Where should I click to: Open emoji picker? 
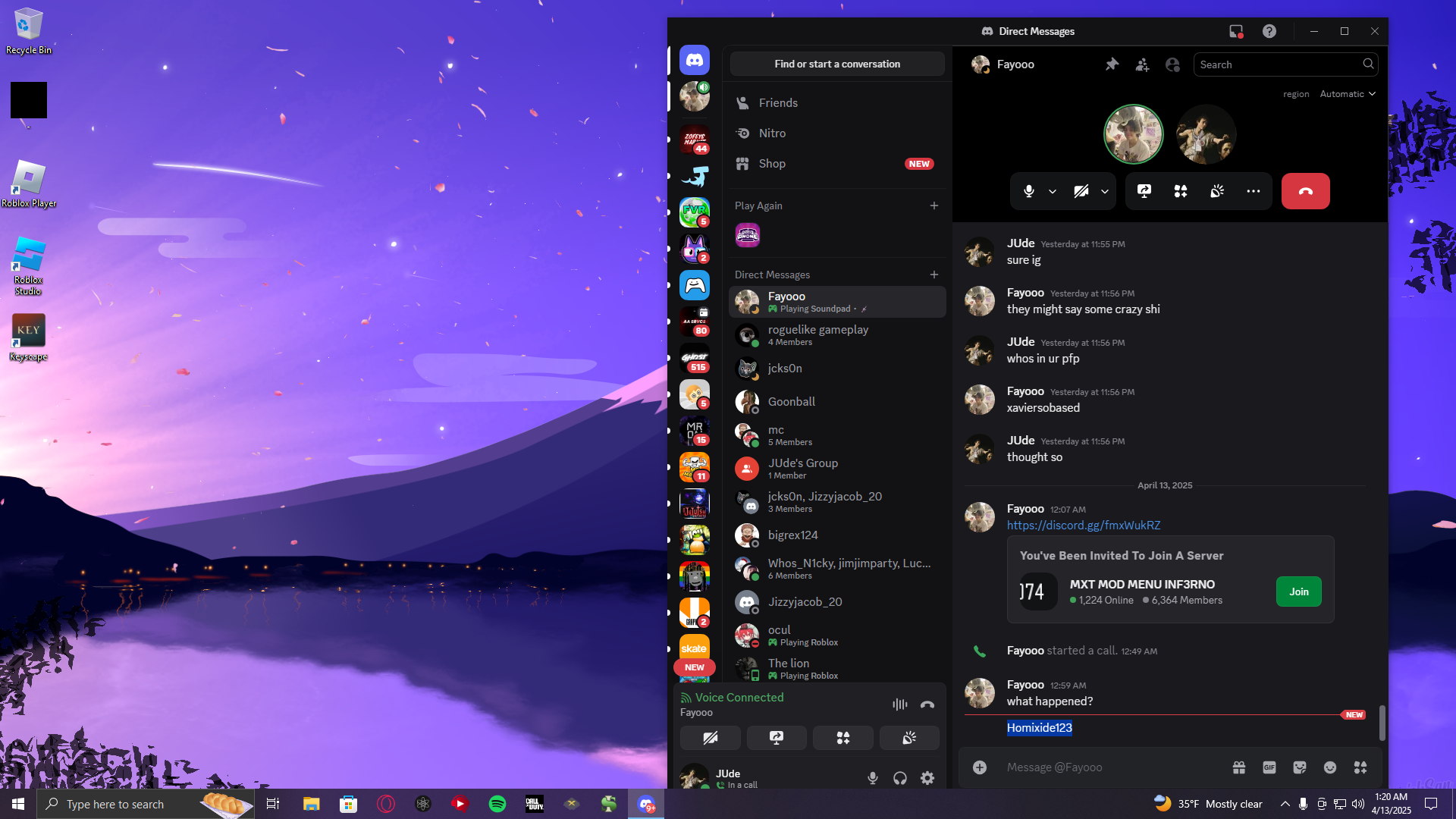[x=1330, y=767]
